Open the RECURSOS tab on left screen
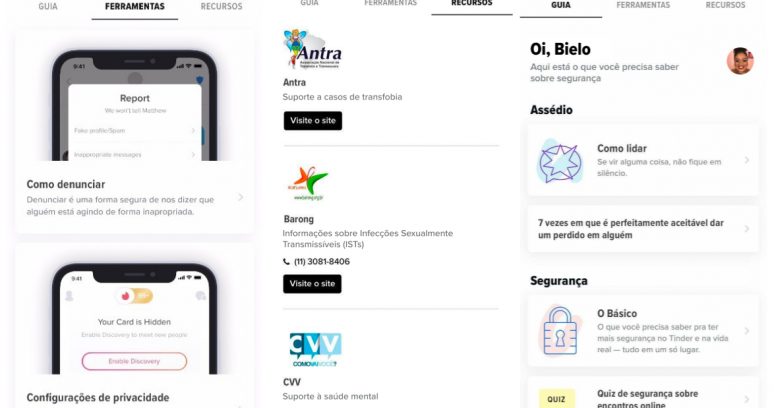The height and width of the screenshot is (408, 774). (x=222, y=7)
